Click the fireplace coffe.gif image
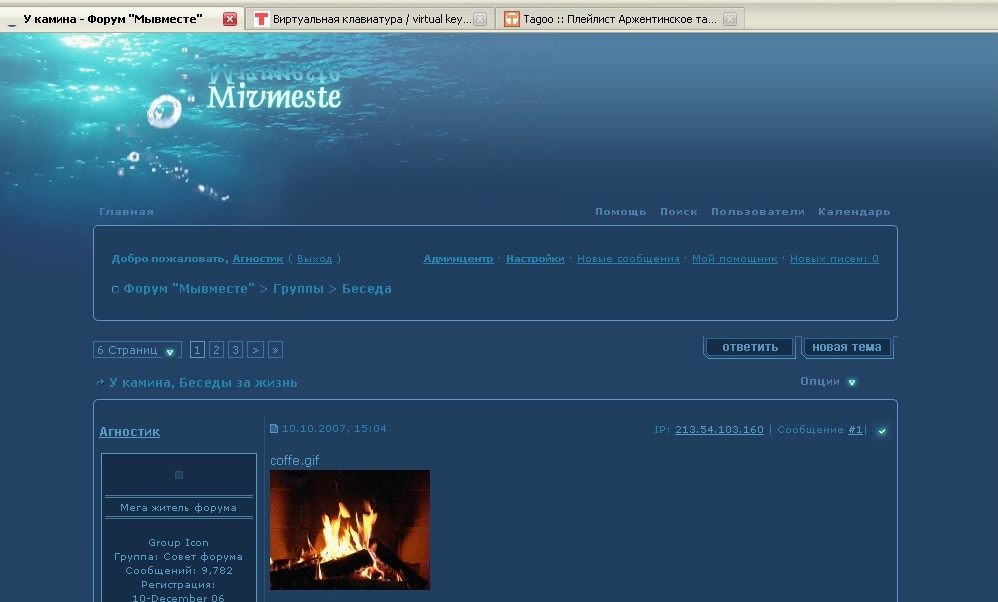The width and height of the screenshot is (998, 602). point(349,529)
